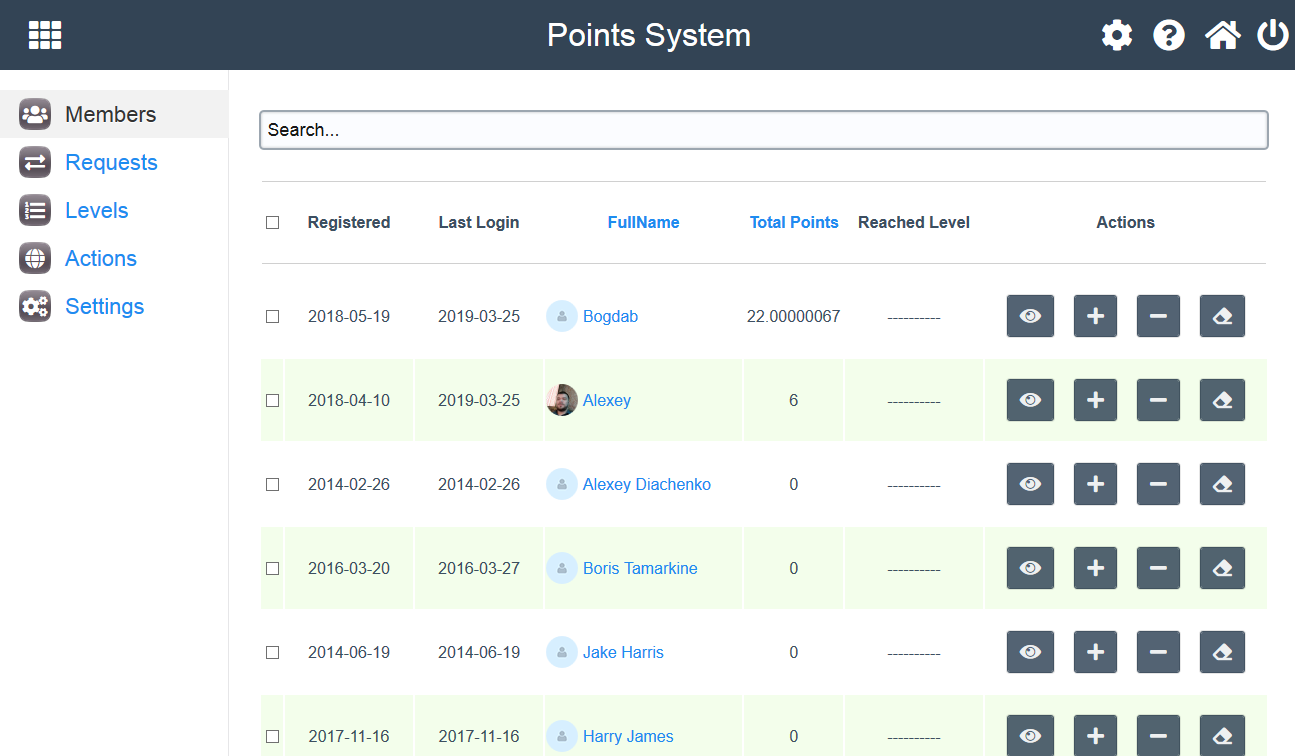Select the checkbox for Harry James
This screenshot has height=756, width=1295.
[x=272, y=736]
